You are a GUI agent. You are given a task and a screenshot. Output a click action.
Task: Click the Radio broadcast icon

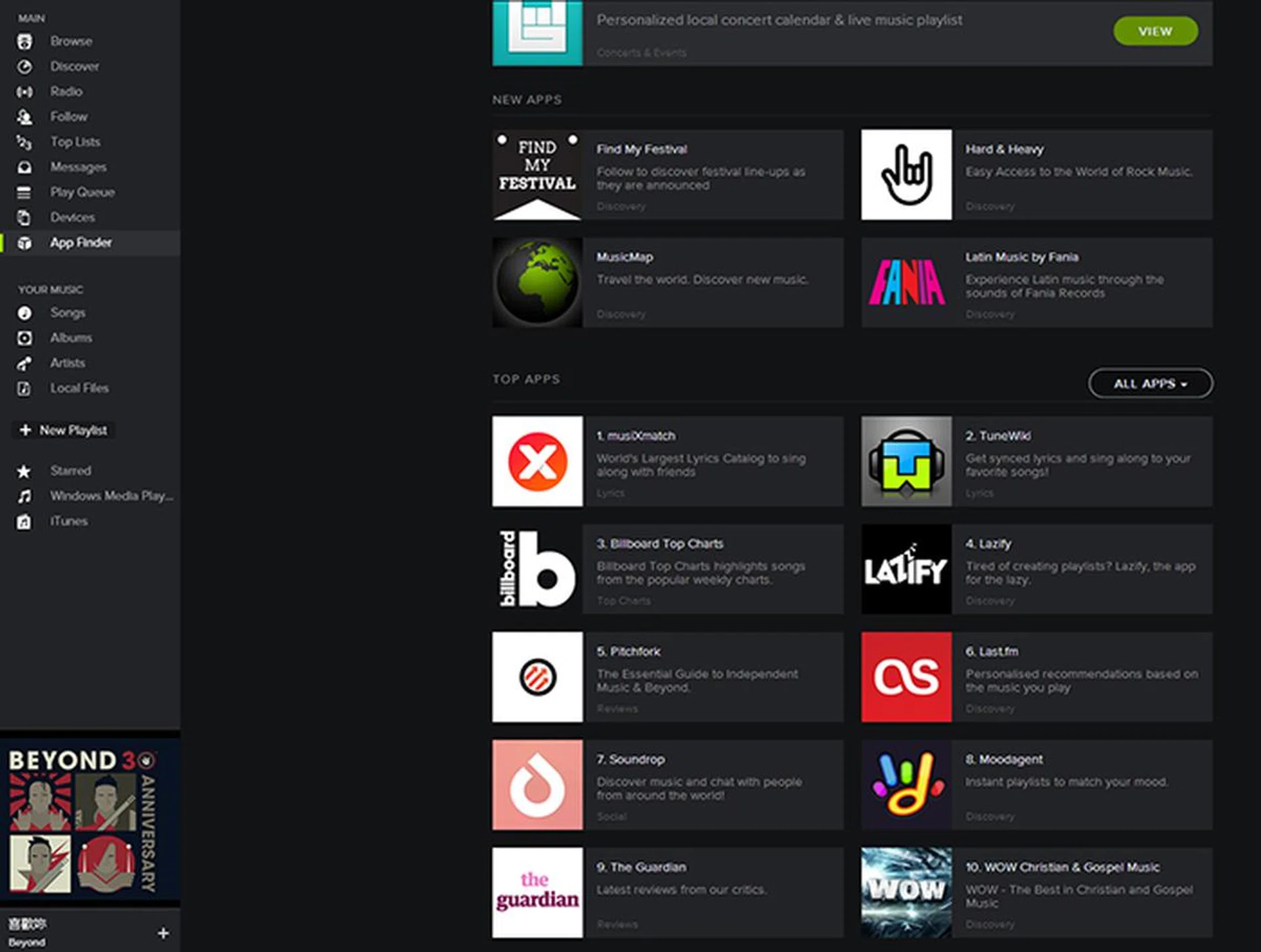point(24,92)
